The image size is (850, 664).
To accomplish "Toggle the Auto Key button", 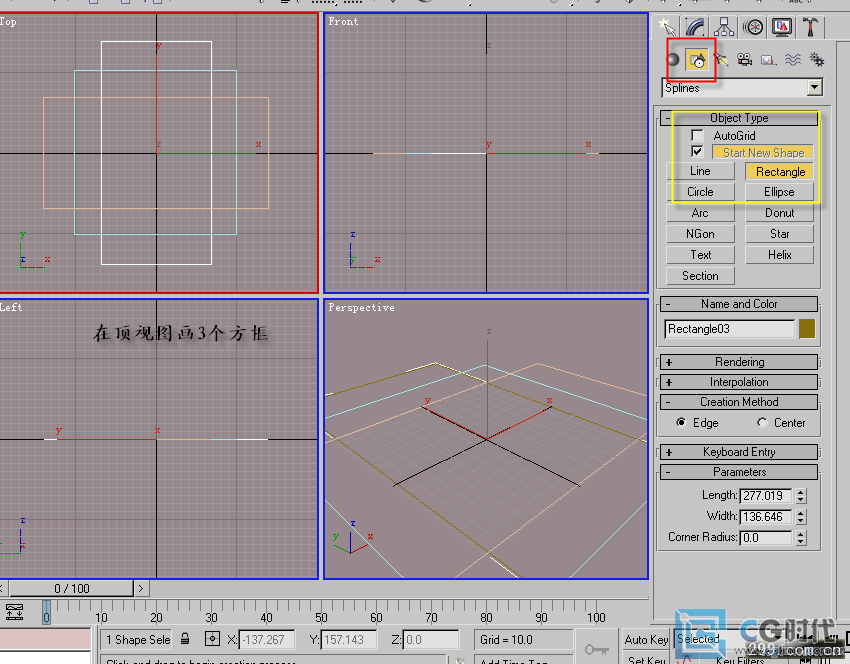I will point(646,640).
